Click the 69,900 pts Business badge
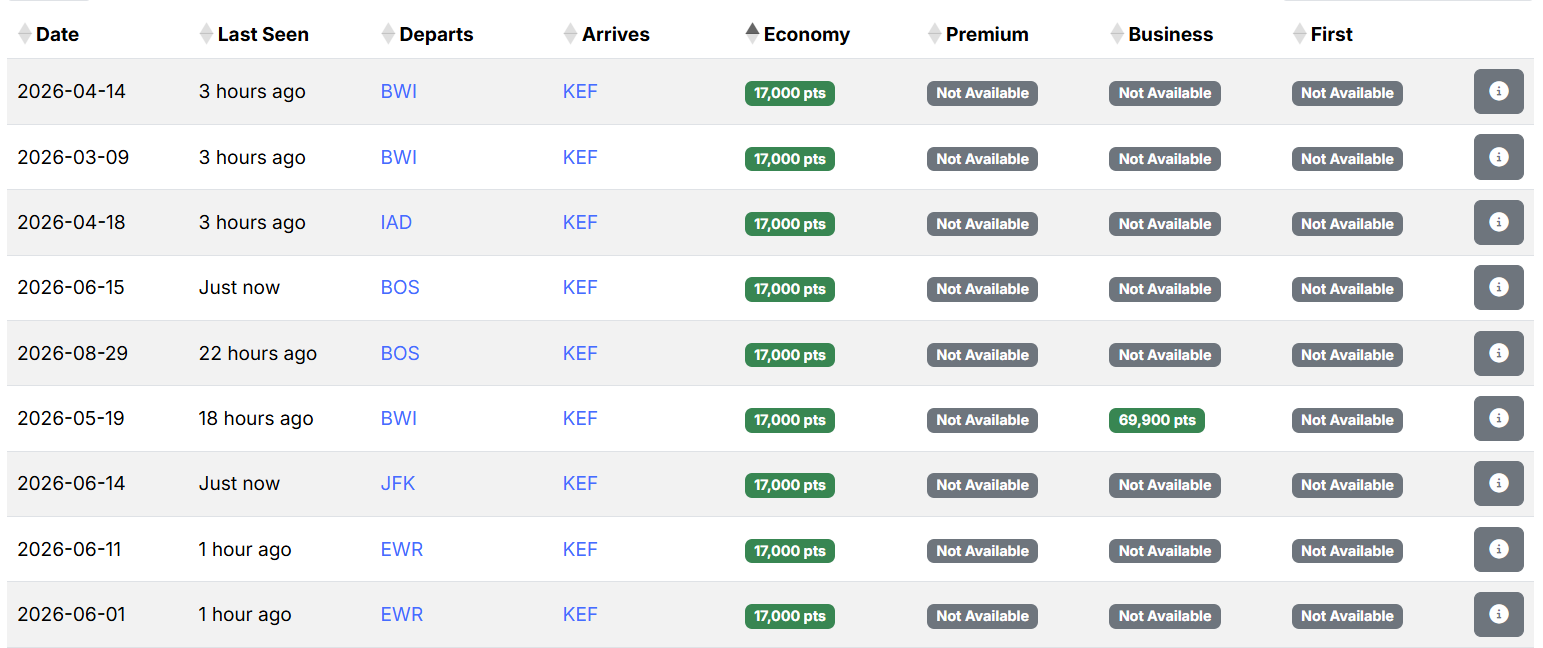1543x648 pixels. click(1156, 420)
